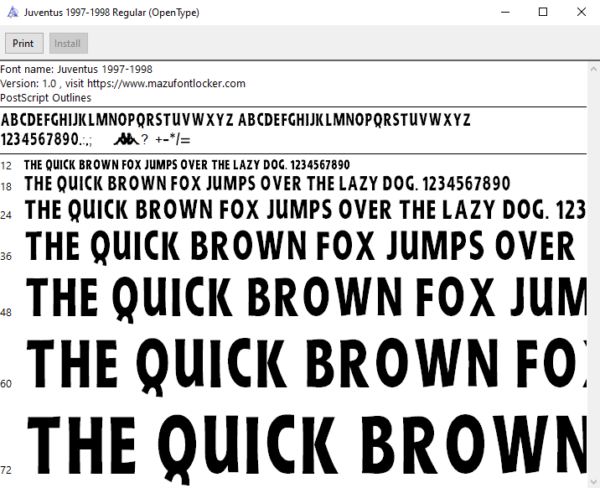Click the window title 'Juventus 1997-1998 Regular (OpenType)'

click(112, 13)
